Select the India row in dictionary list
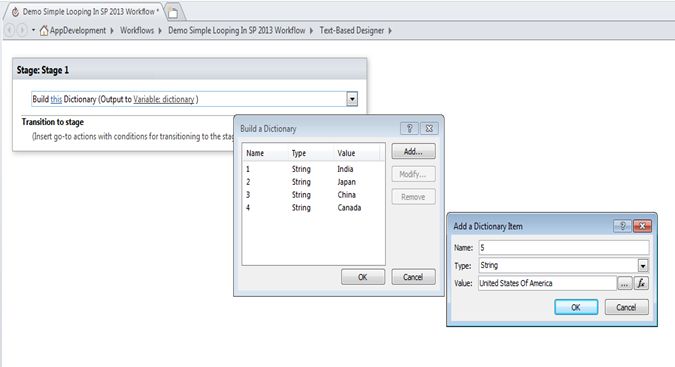This screenshot has width=675, height=367. click(313, 169)
